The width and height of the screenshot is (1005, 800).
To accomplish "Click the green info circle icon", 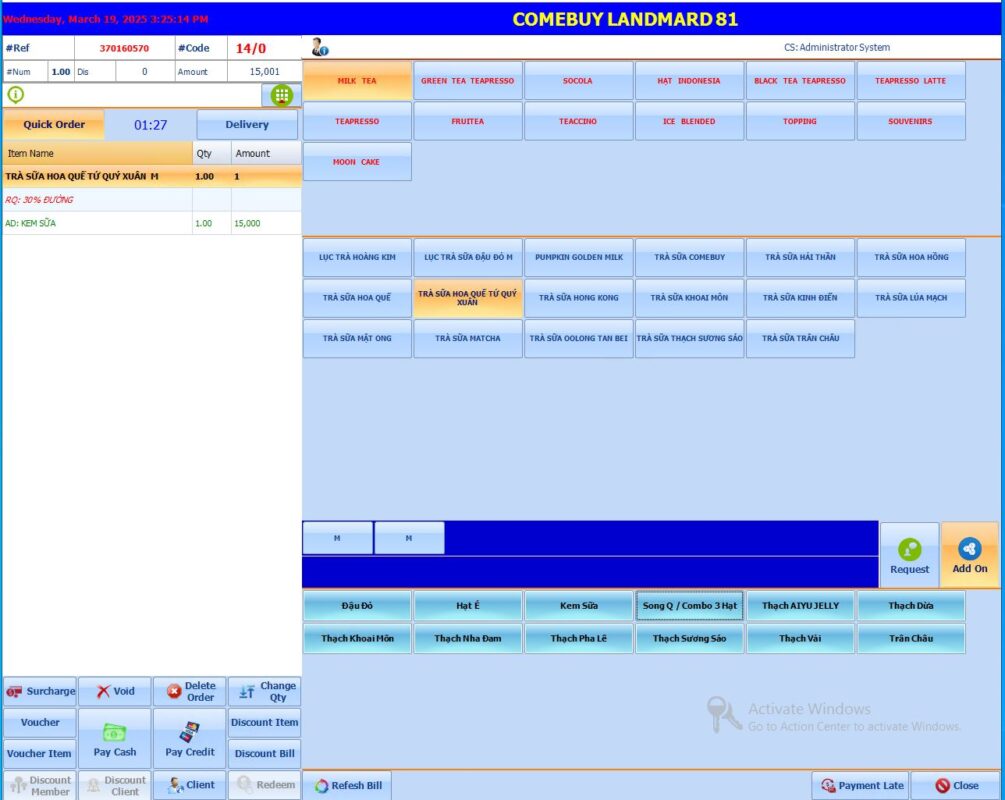I will click(16, 94).
